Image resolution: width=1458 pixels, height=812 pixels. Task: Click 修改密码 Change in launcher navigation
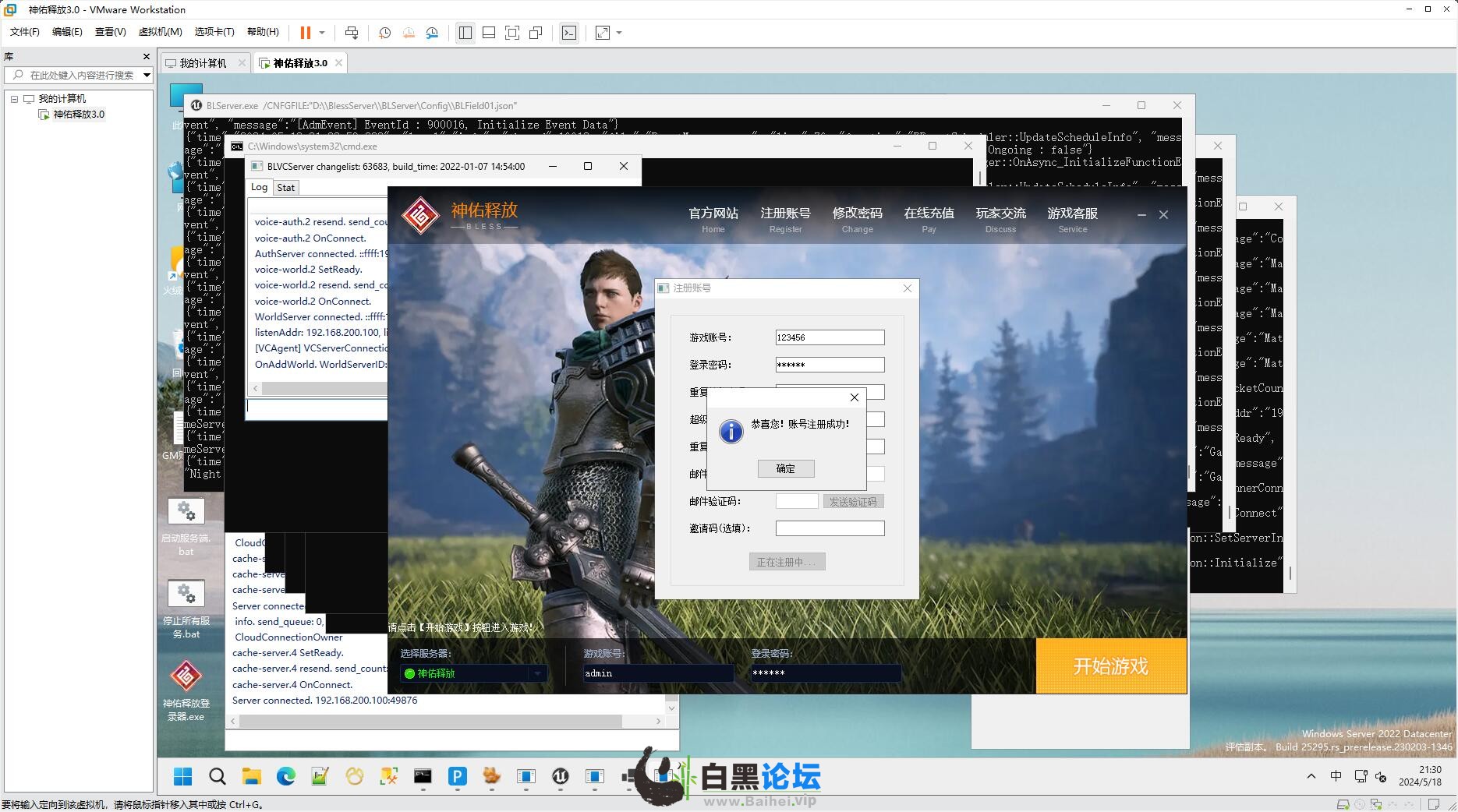click(857, 219)
